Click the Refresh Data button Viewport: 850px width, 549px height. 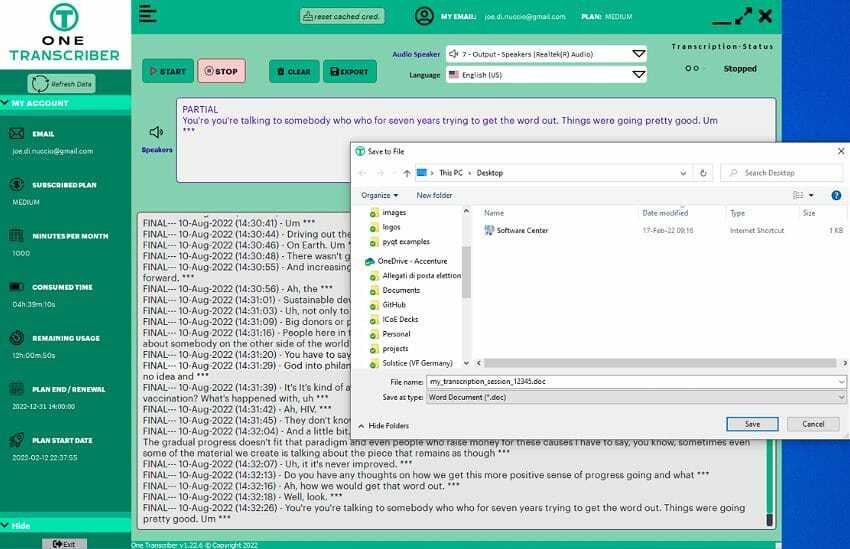pos(61,83)
